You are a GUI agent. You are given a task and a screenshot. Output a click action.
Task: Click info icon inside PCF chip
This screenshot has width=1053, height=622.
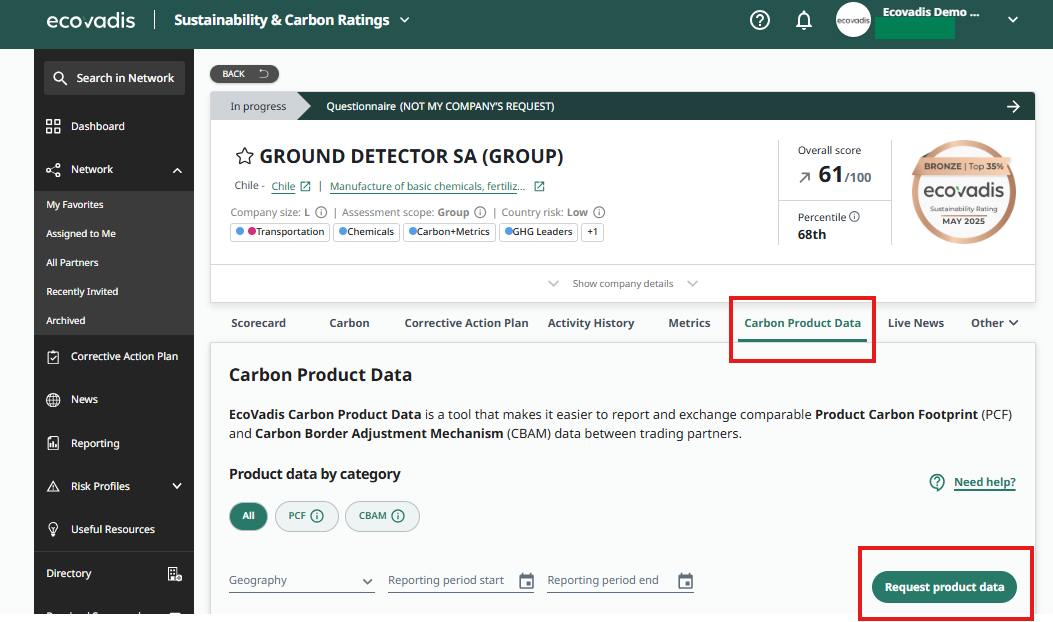tap(317, 516)
